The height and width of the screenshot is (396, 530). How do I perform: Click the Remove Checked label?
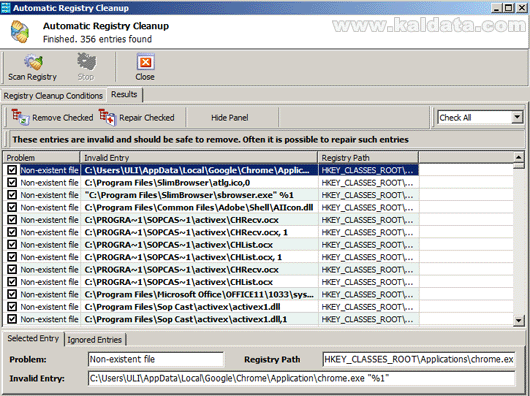click(x=63, y=118)
